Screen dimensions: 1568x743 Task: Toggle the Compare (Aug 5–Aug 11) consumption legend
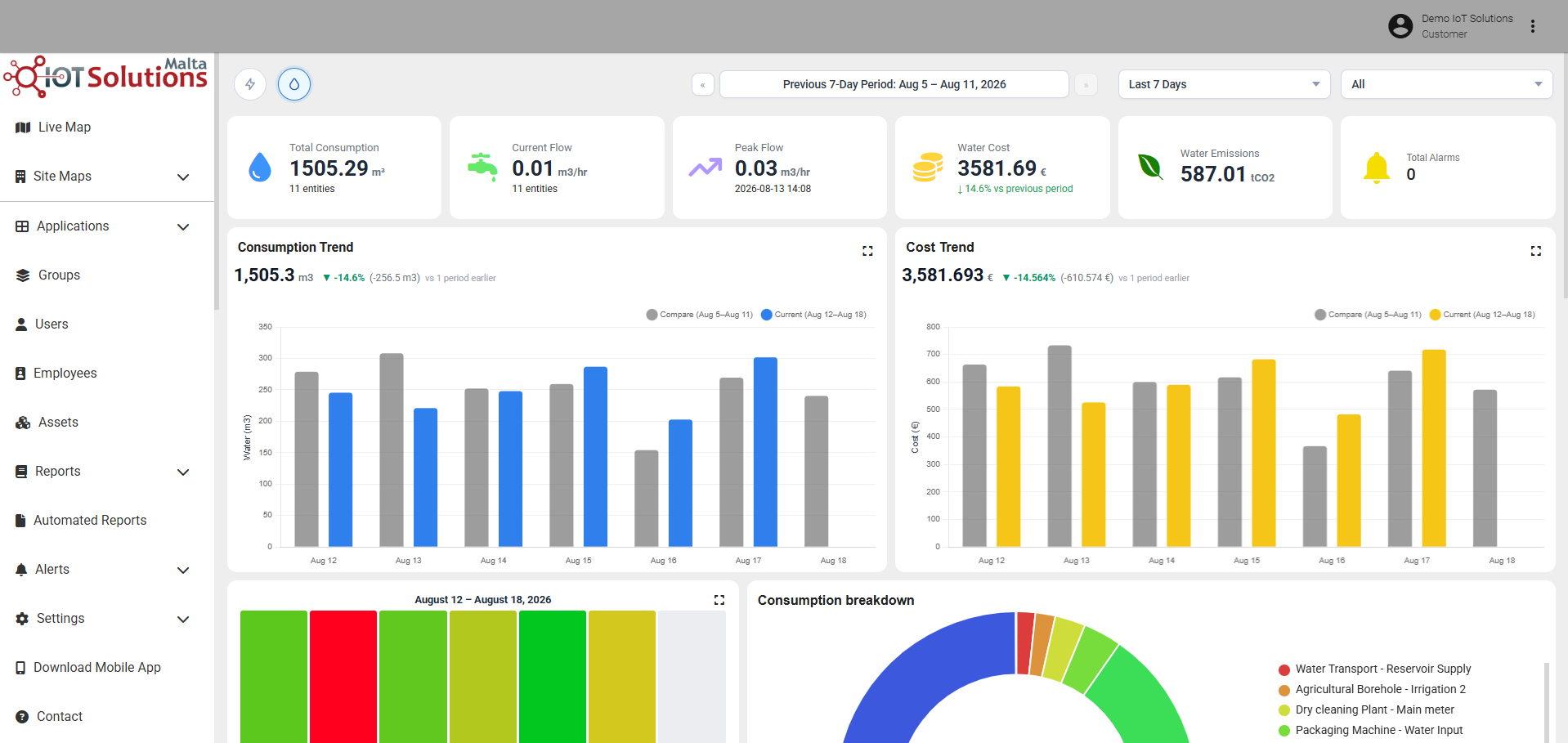pos(700,315)
